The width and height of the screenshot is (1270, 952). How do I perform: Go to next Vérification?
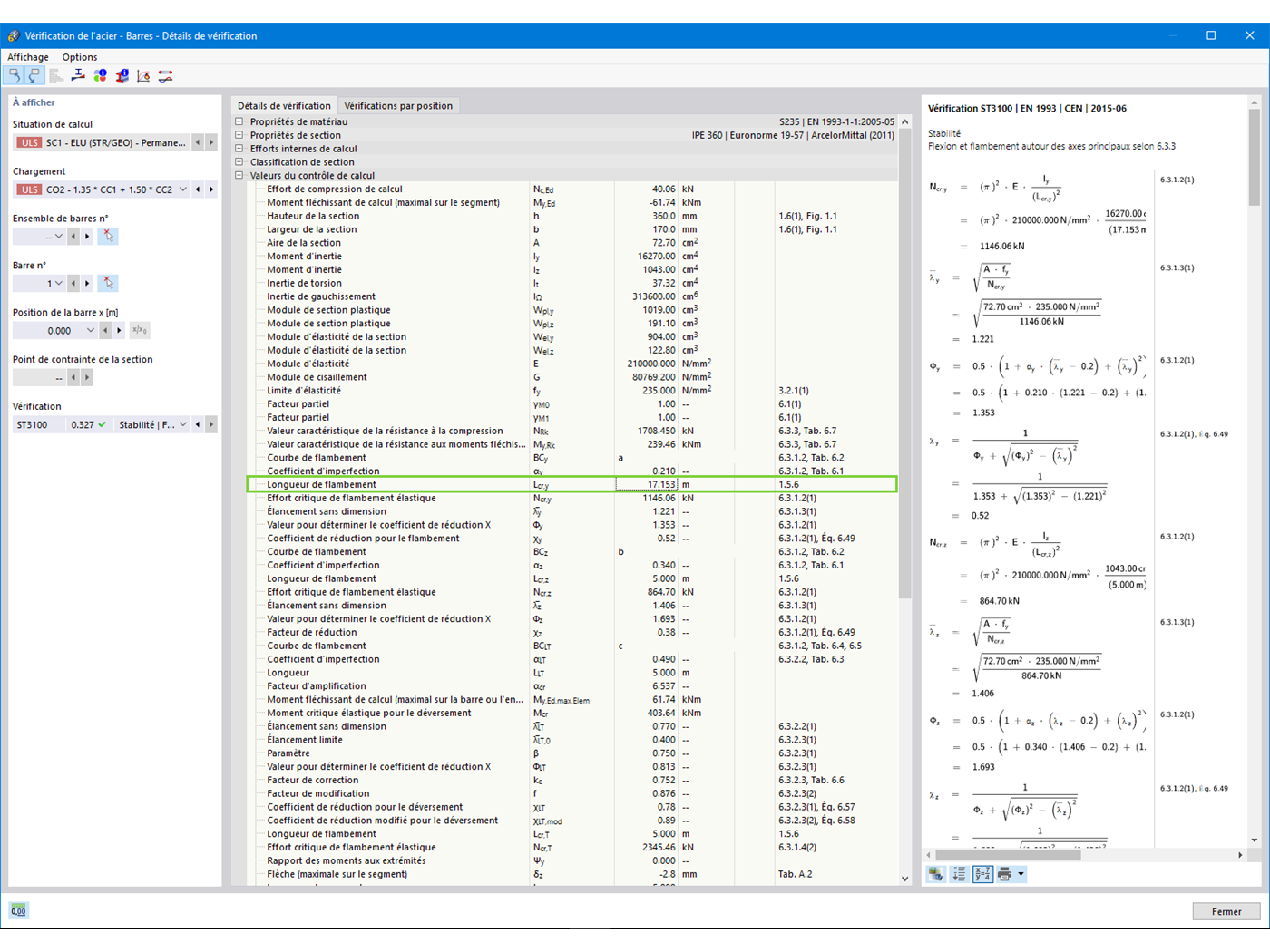[x=211, y=425]
